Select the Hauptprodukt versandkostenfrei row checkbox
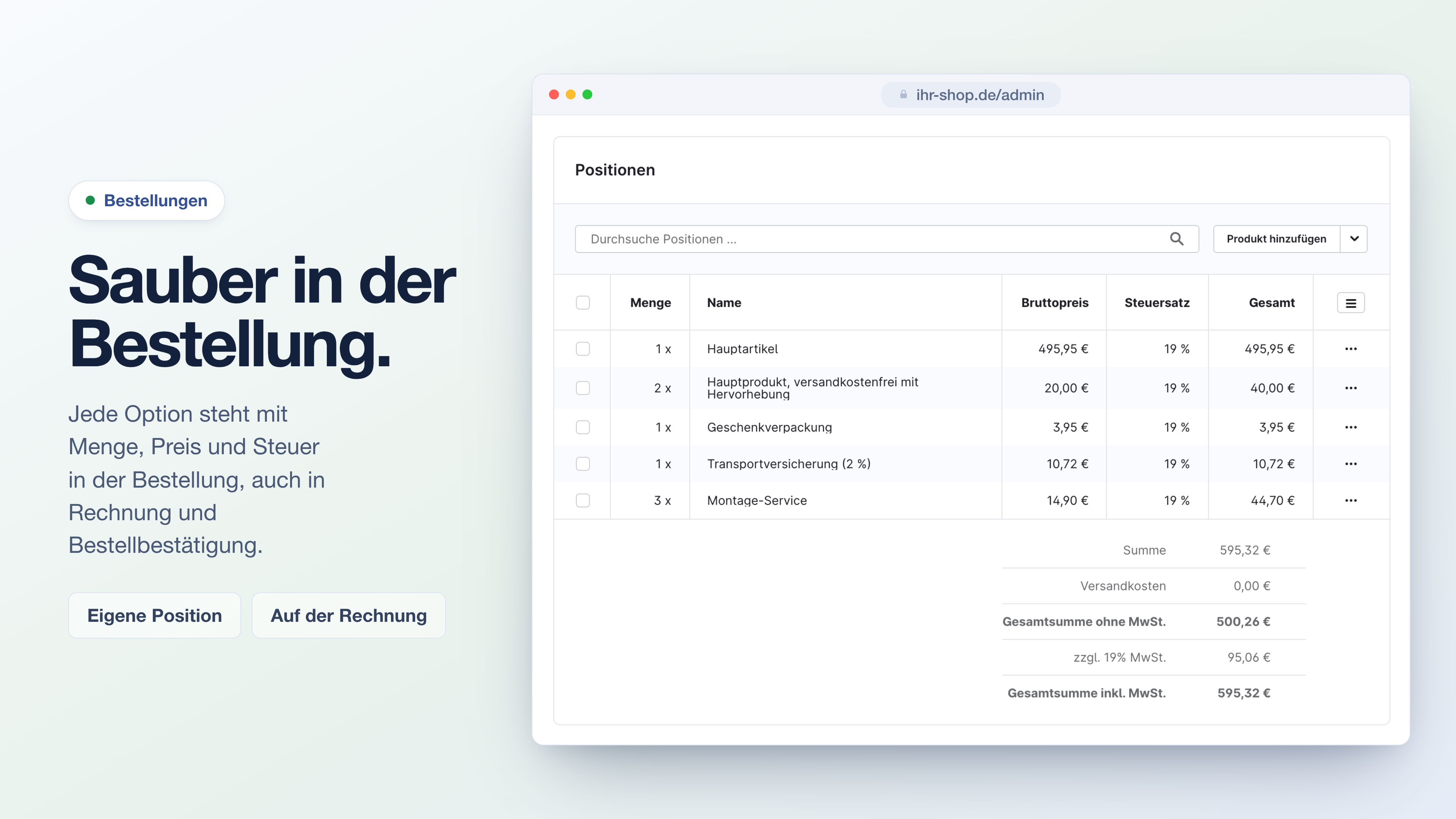 click(583, 388)
